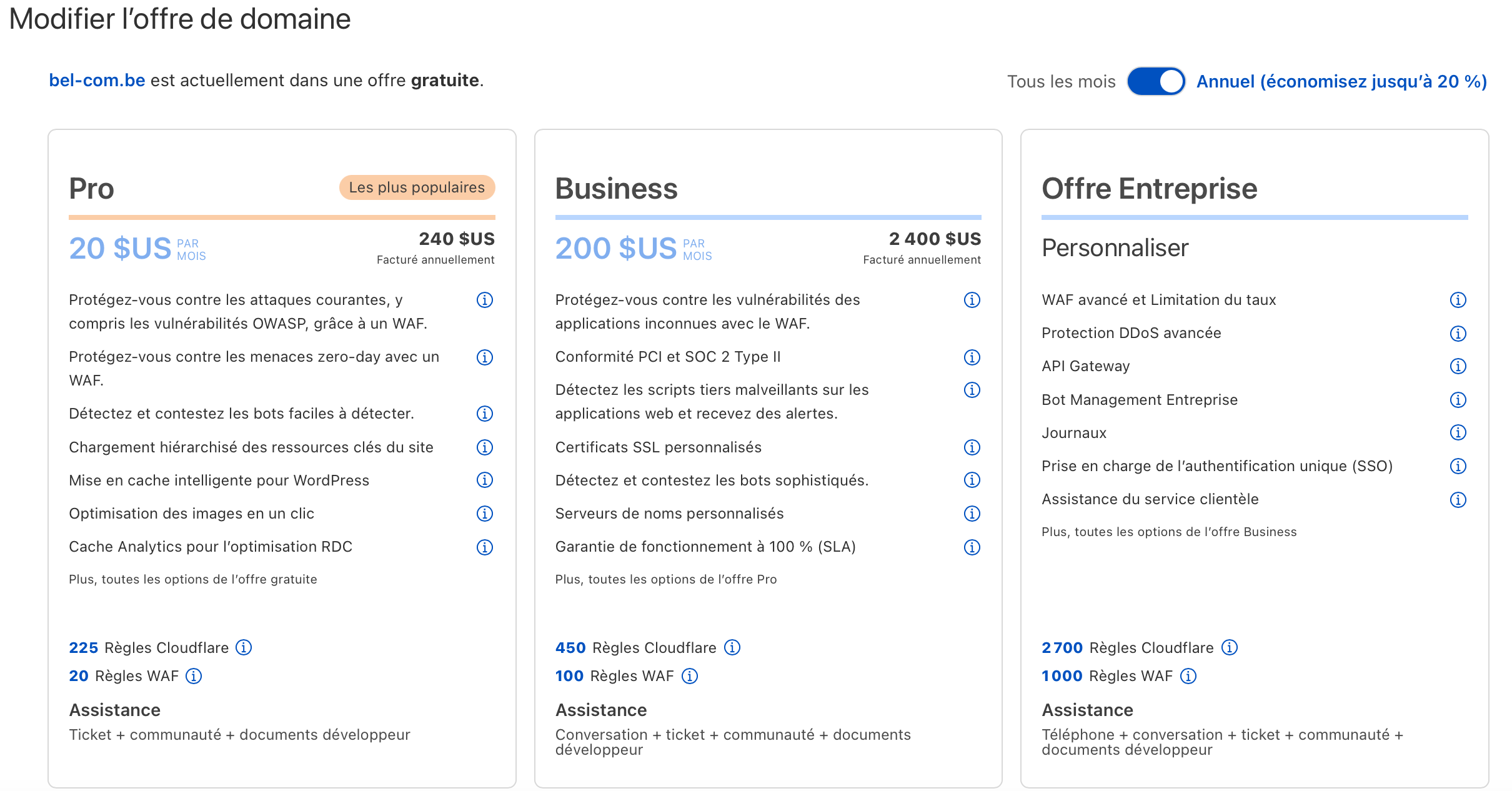The width and height of the screenshot is (1512, 791).
Task: Open info icon for SSO authentication support
Action: point(1458,466)
